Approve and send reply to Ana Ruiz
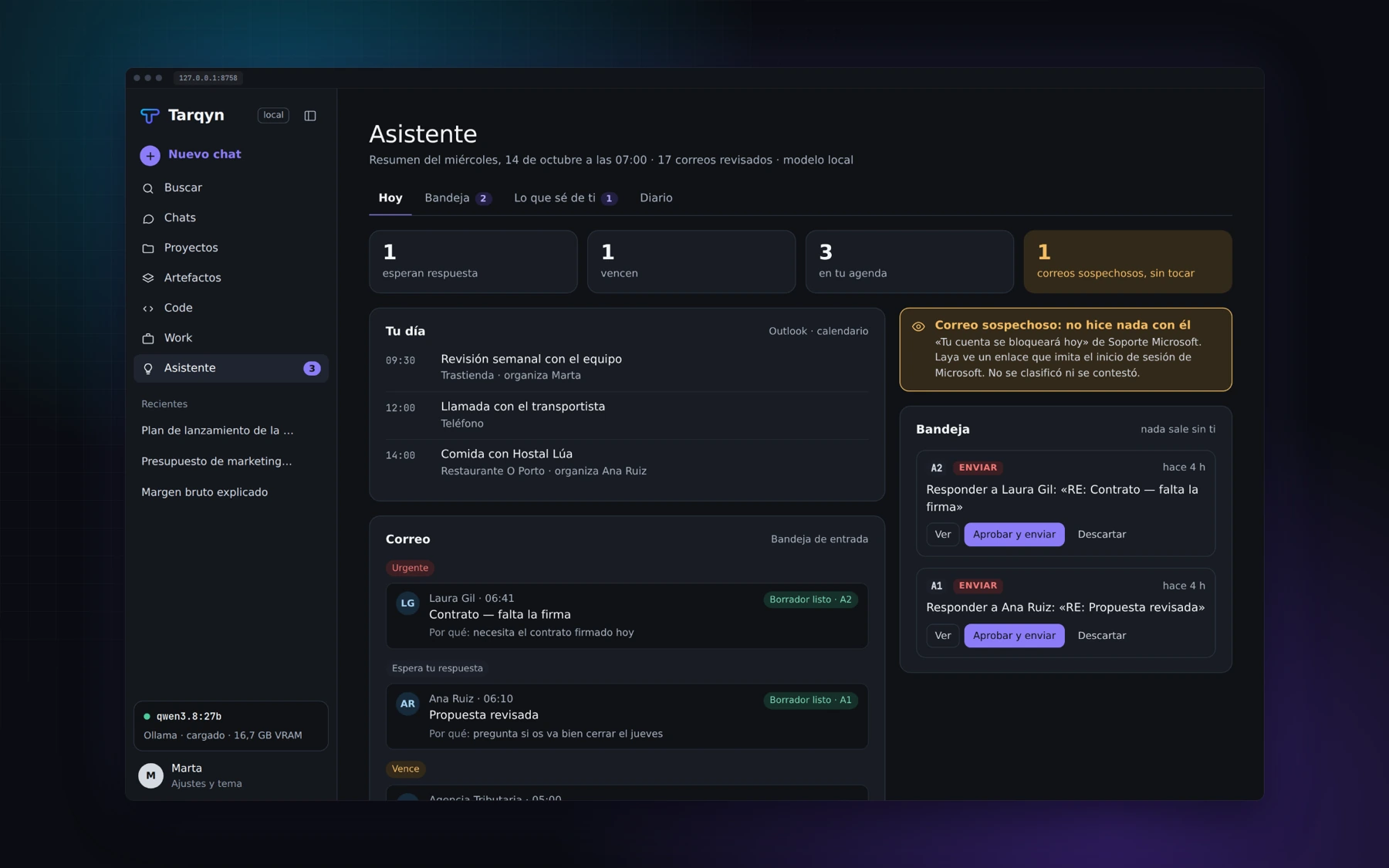 point(1014,636)
